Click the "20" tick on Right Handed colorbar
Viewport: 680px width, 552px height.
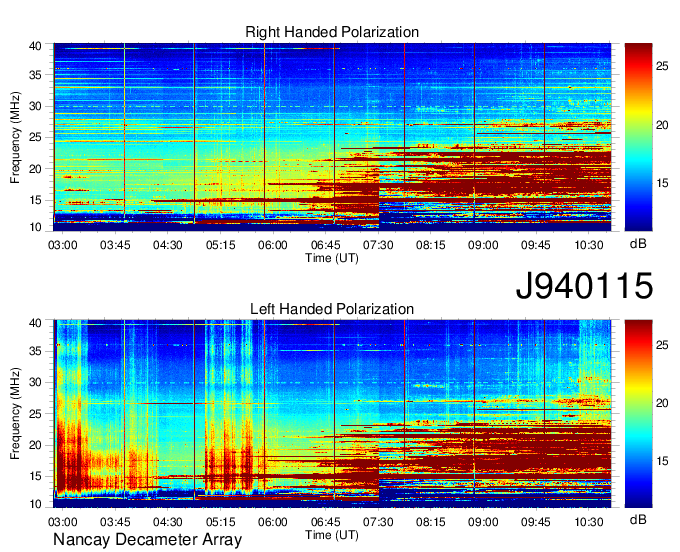662,125
